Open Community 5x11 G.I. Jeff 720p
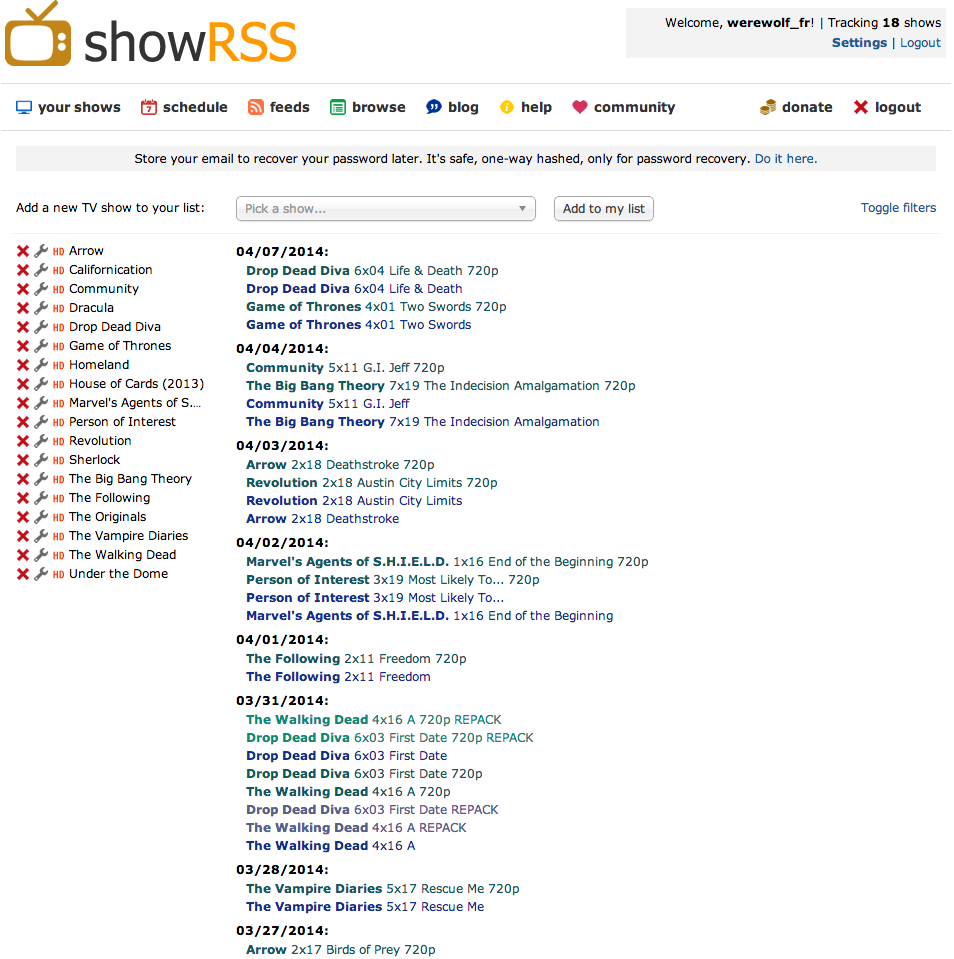954x959 pixels. pyautogui.click(x=345, y=368)
